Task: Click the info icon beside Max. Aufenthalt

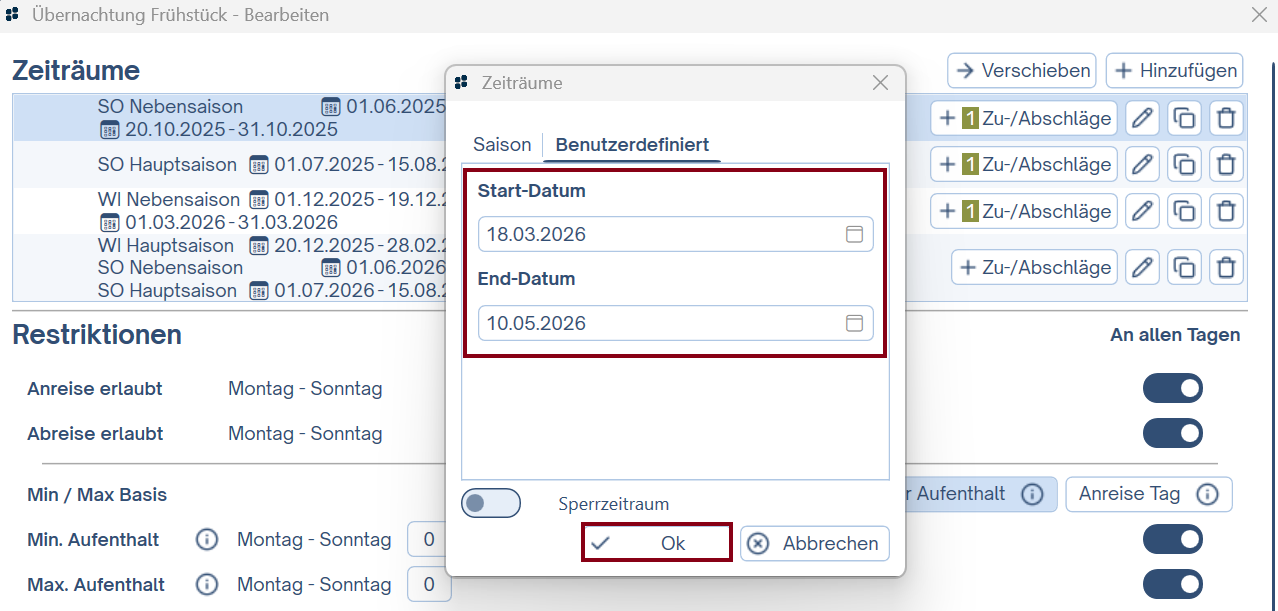Action: tap(206, 584)
